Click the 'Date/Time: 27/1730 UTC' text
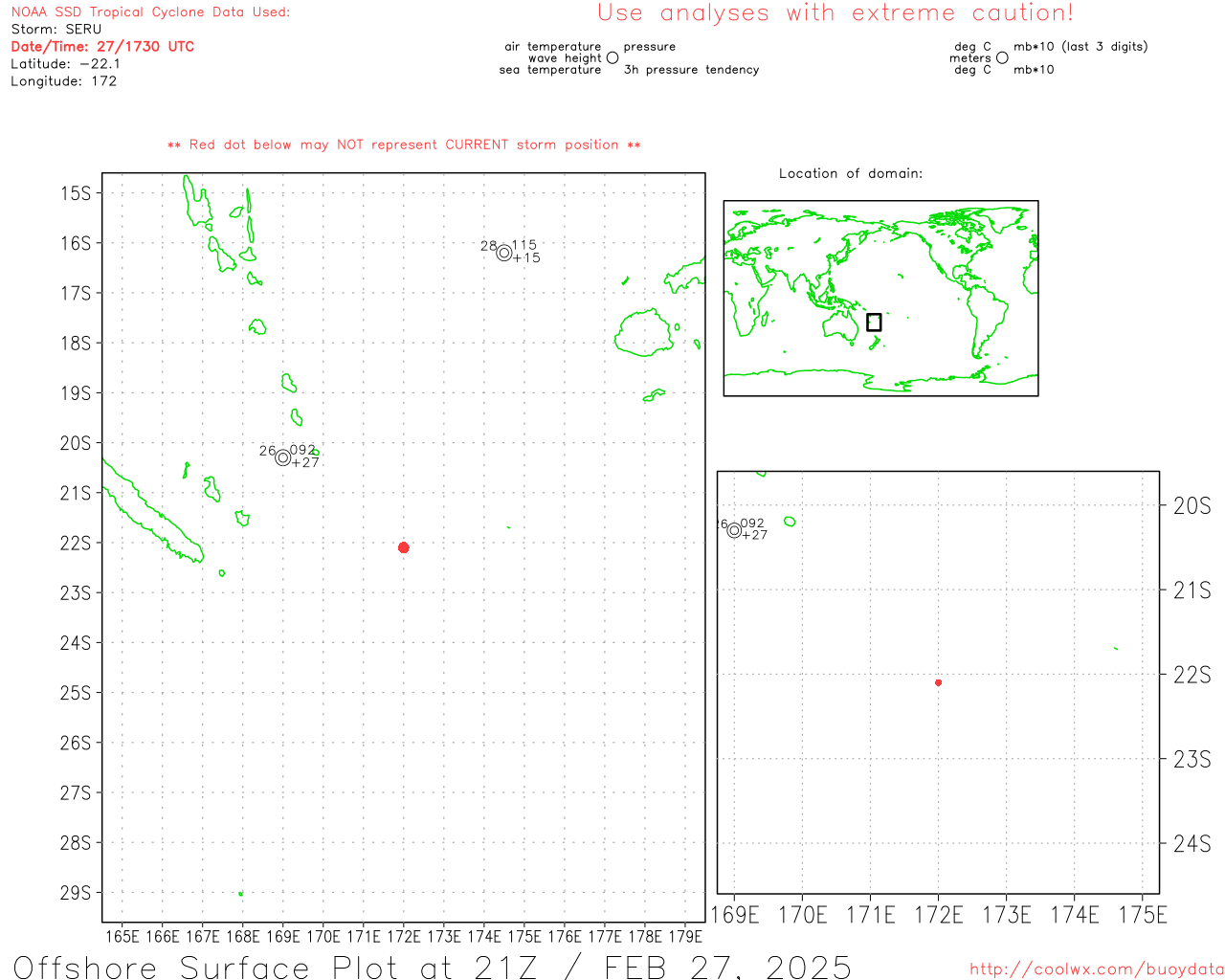1225x980 pixels. coord(102,46)
